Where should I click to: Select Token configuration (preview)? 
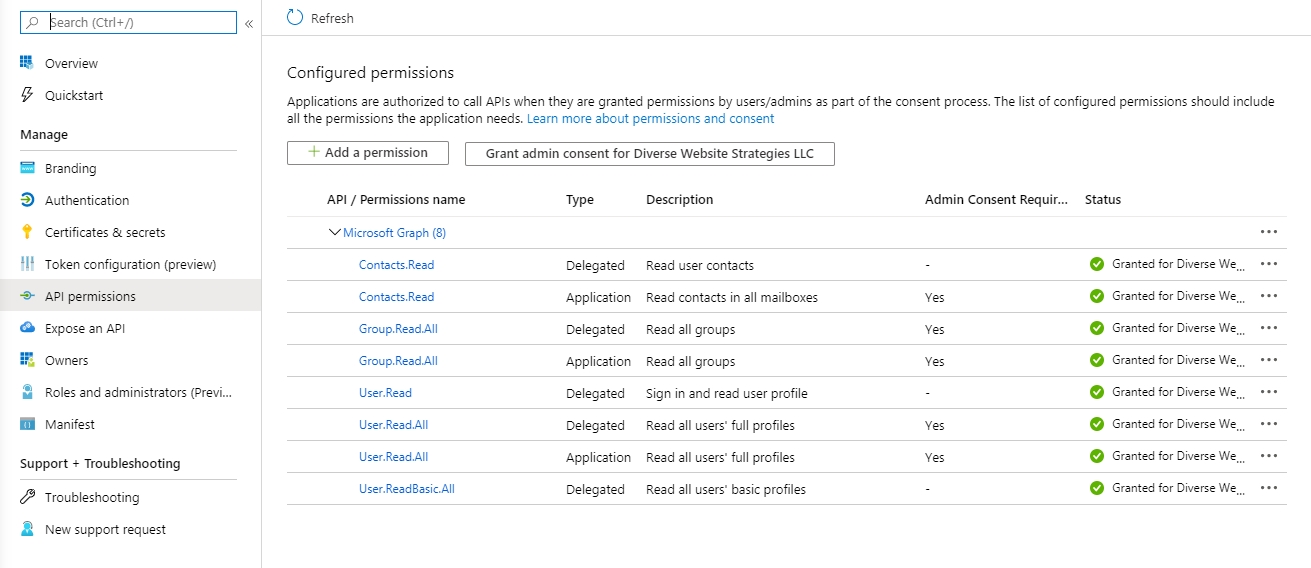130,264
